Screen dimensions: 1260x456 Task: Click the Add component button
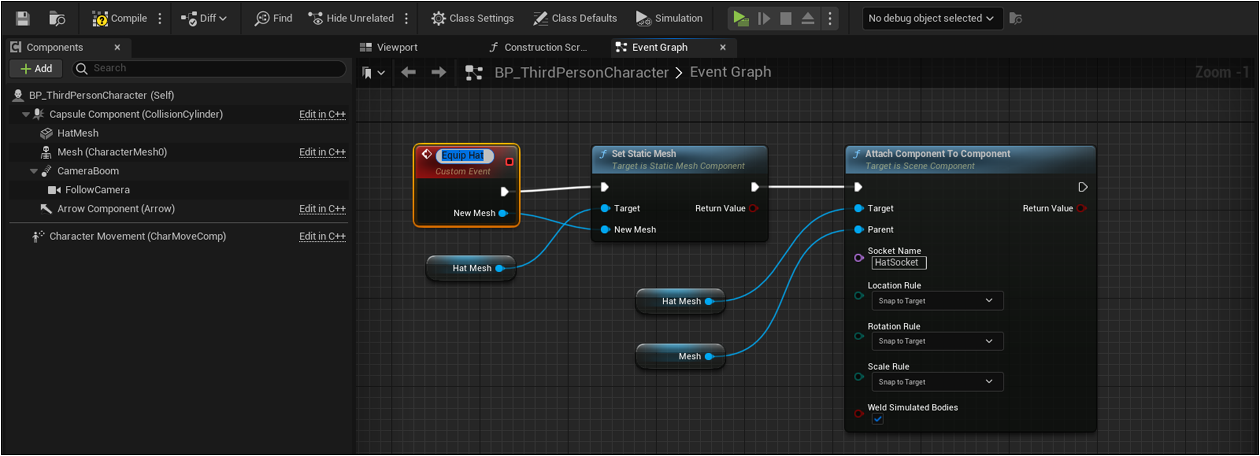36,68
